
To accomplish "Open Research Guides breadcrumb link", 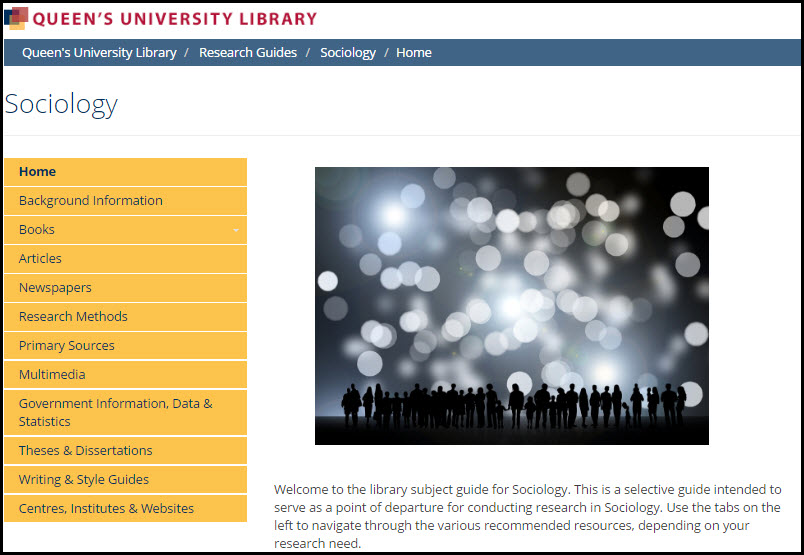I will (x=248, y=52).
